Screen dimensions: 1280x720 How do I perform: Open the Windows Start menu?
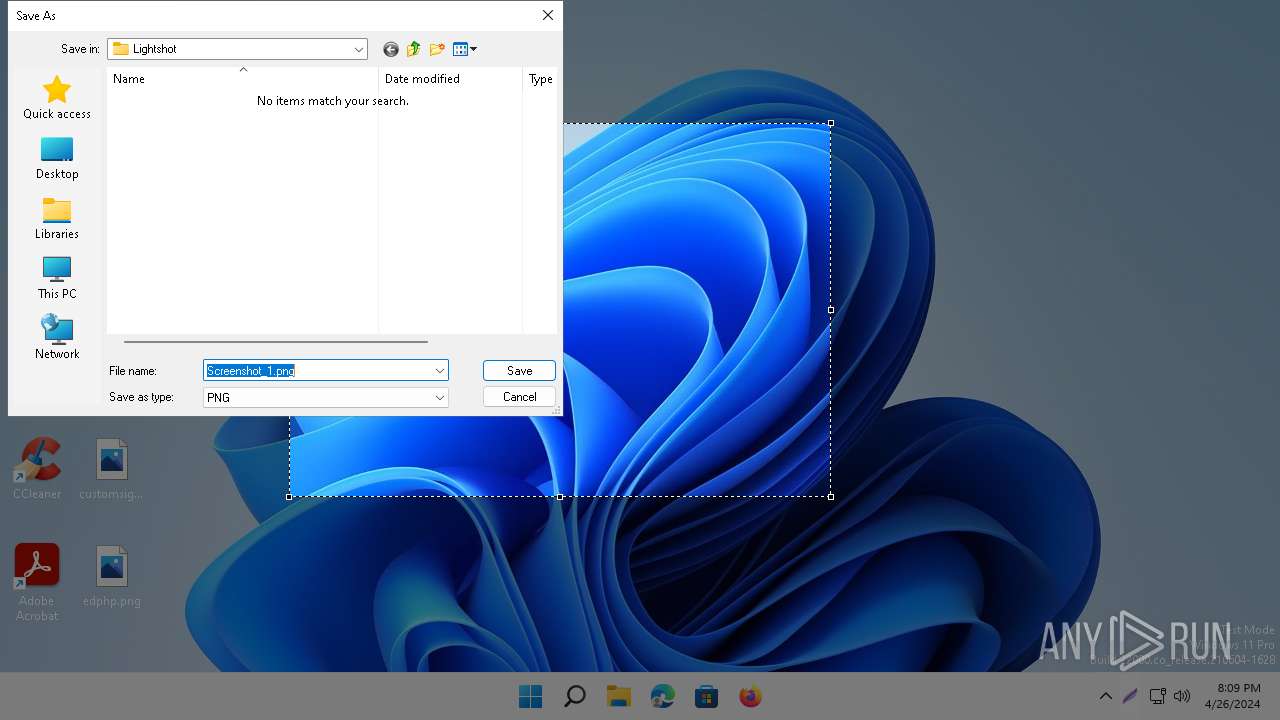coord(530,696)
